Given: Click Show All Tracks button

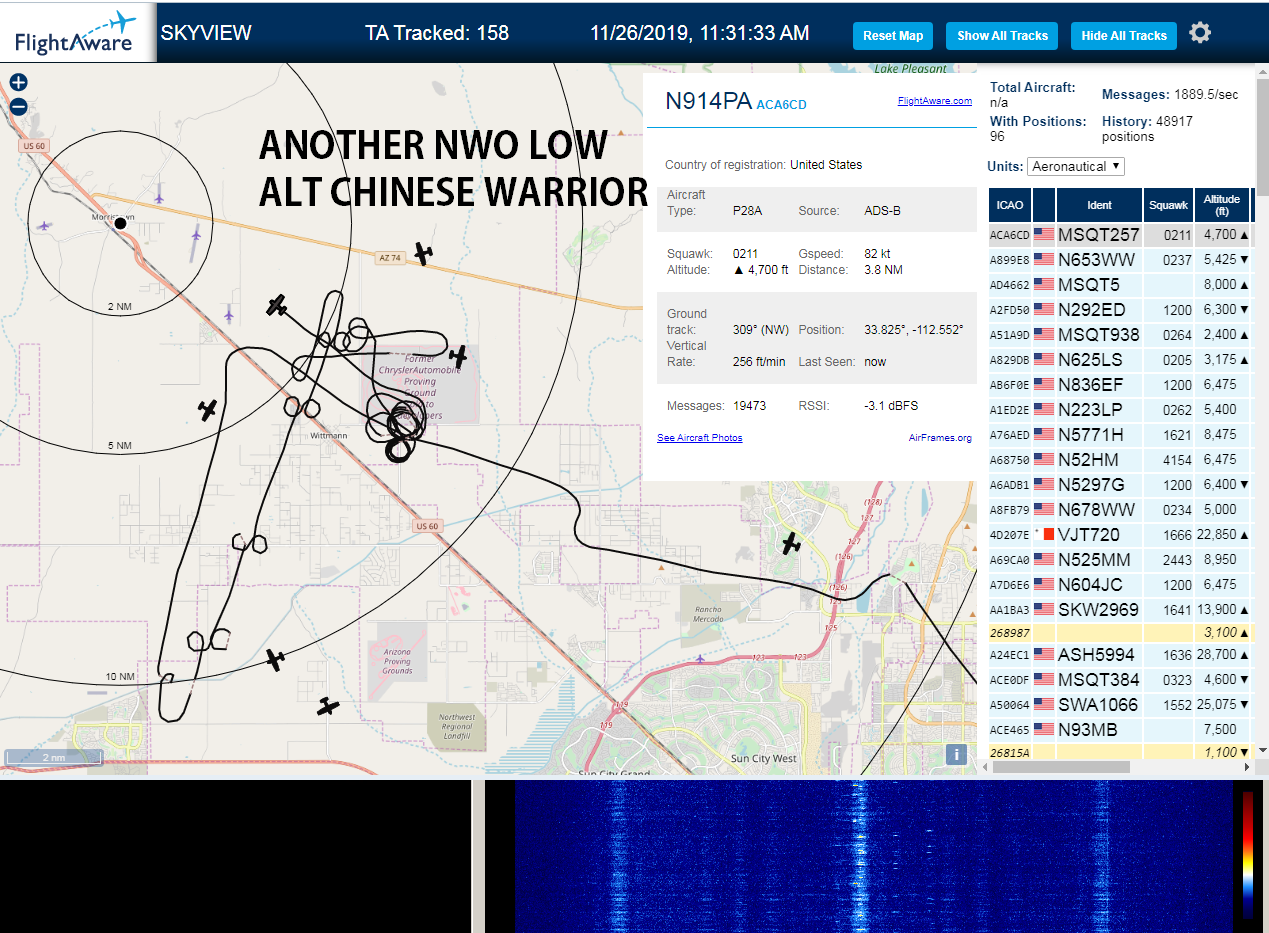Looking at the screenshot, I should 1002,35.
